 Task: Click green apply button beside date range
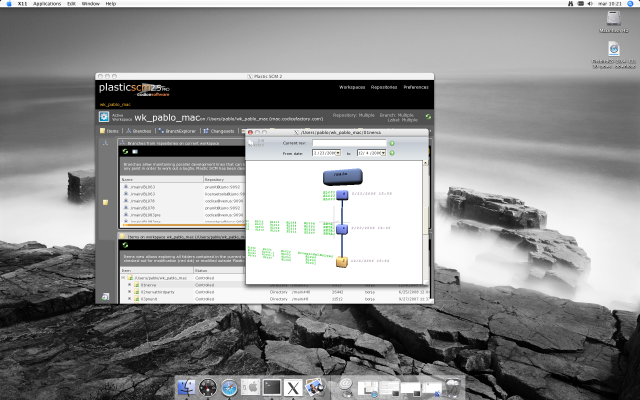tap(392, 153)
